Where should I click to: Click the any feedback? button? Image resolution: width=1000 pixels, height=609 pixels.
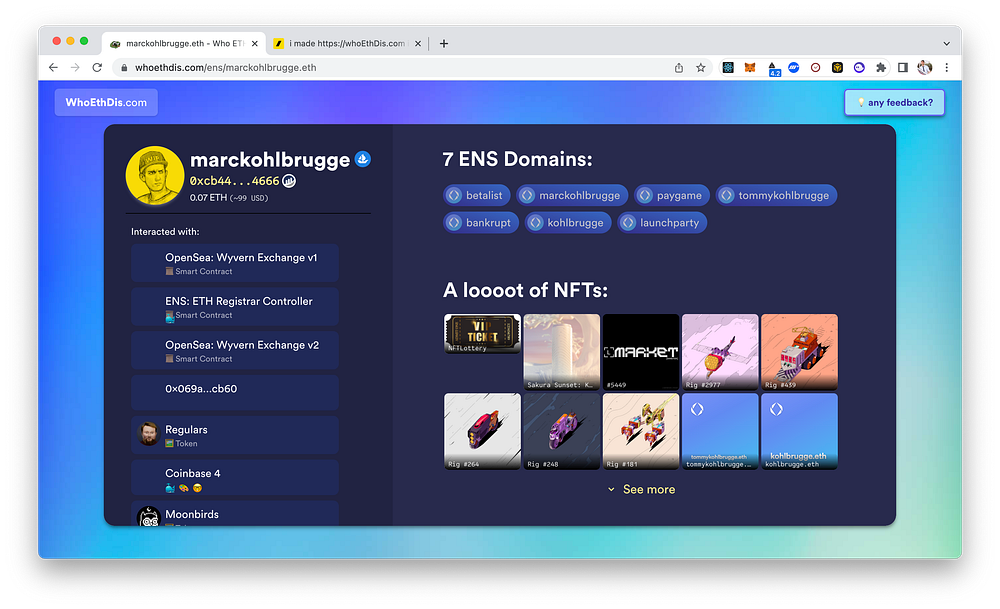tap(894, 102)
